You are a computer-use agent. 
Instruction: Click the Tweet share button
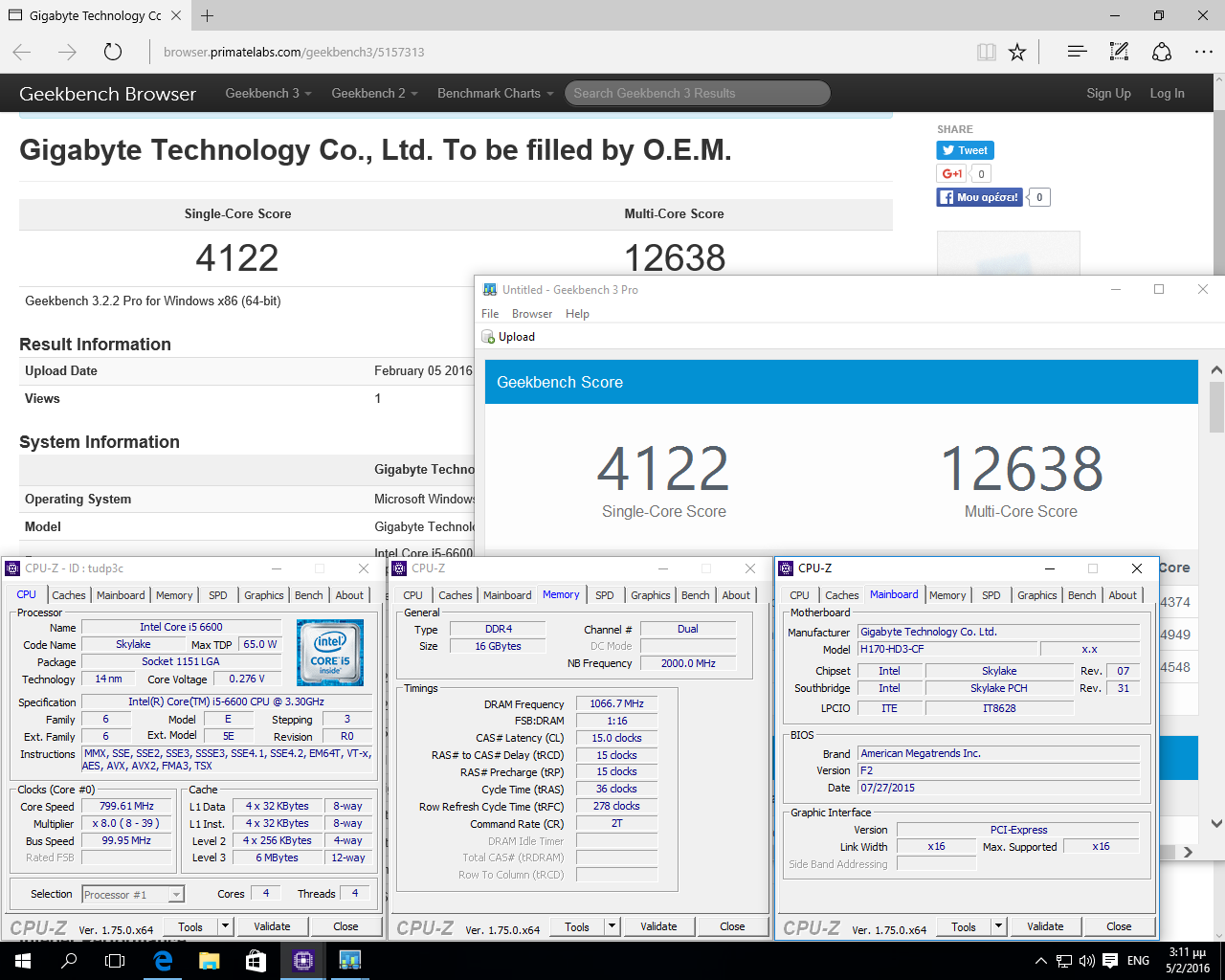[965, 150]
